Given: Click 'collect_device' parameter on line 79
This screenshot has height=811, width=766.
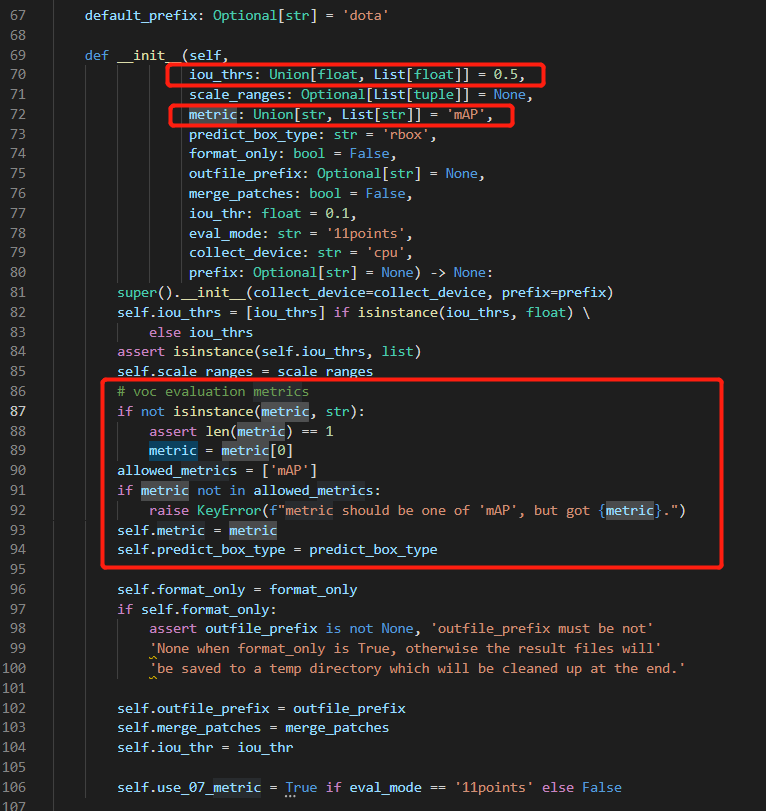Looking at the screenshot, I should point(244,252).
